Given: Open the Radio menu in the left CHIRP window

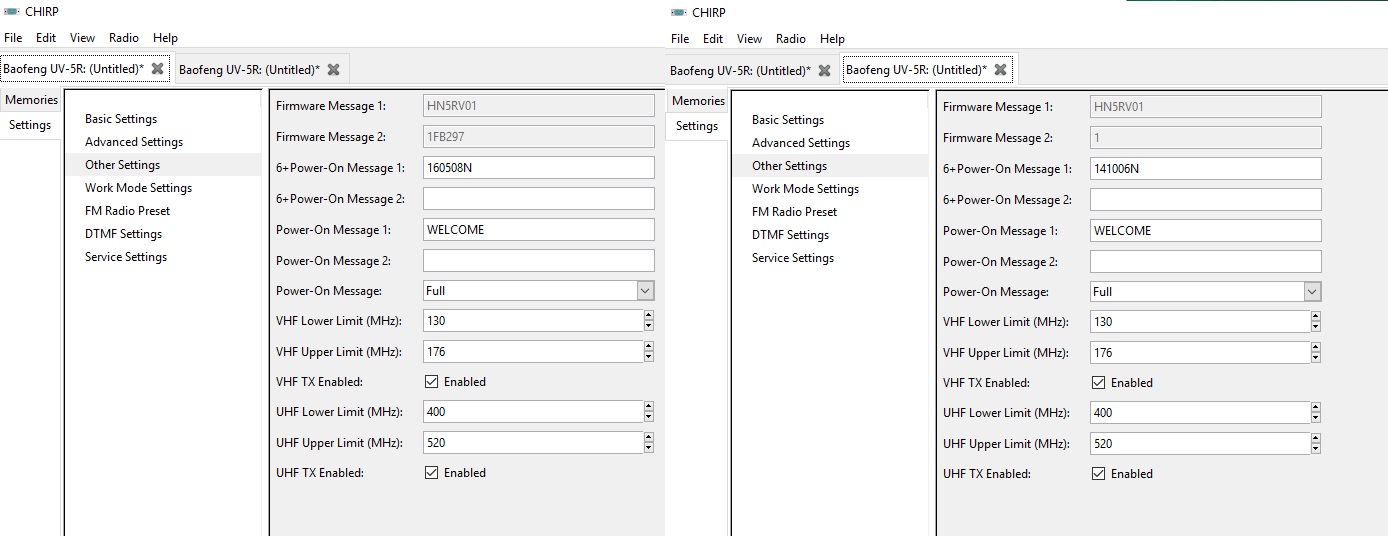Looking at the screenshot, I should click(124, 38).
